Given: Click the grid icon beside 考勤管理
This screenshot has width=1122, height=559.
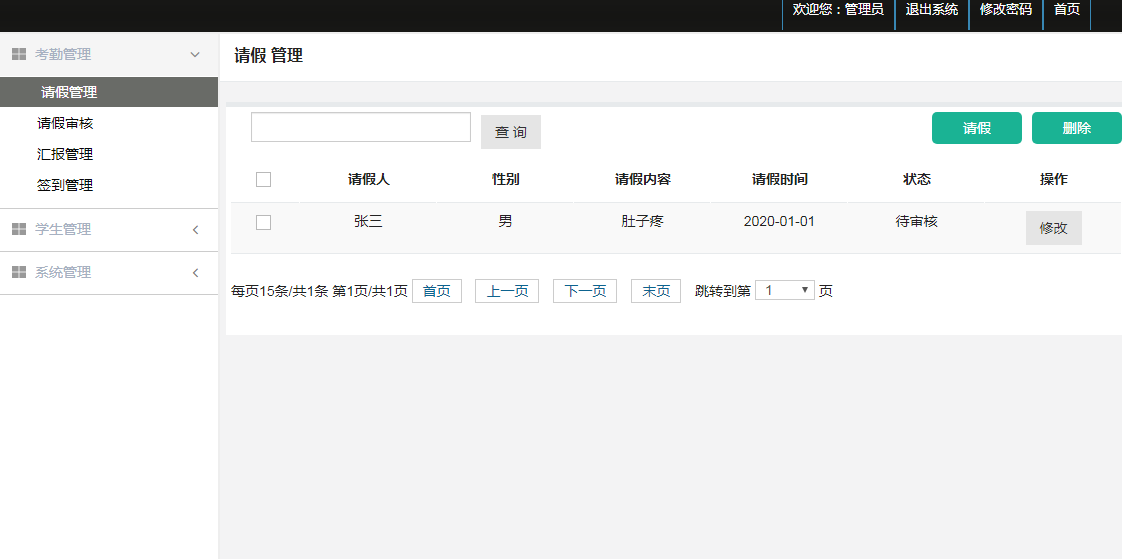Looking at the screenshot, I should tap(18, 54).
